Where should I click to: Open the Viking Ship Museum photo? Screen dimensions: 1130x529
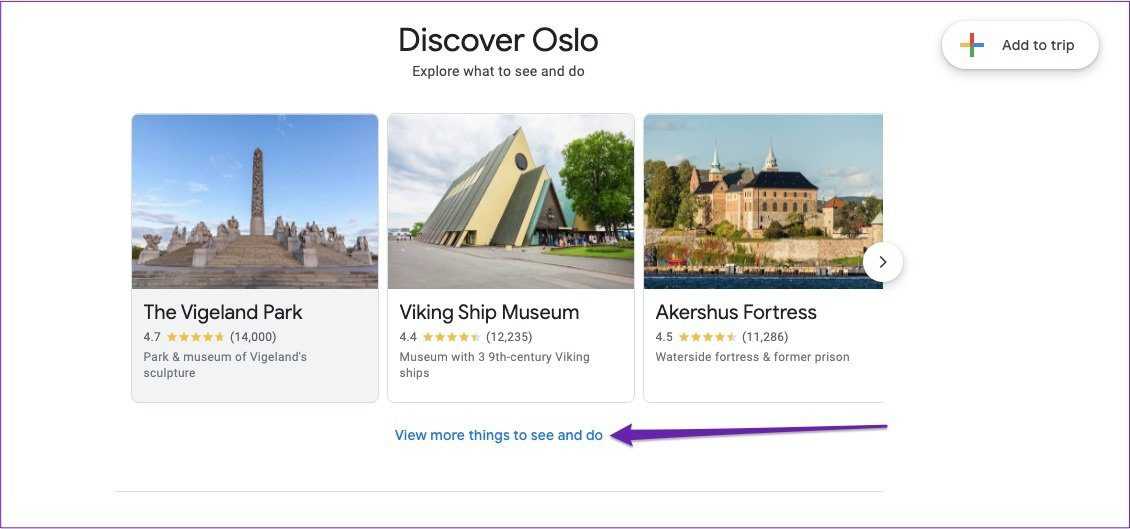tap(511, 201)
